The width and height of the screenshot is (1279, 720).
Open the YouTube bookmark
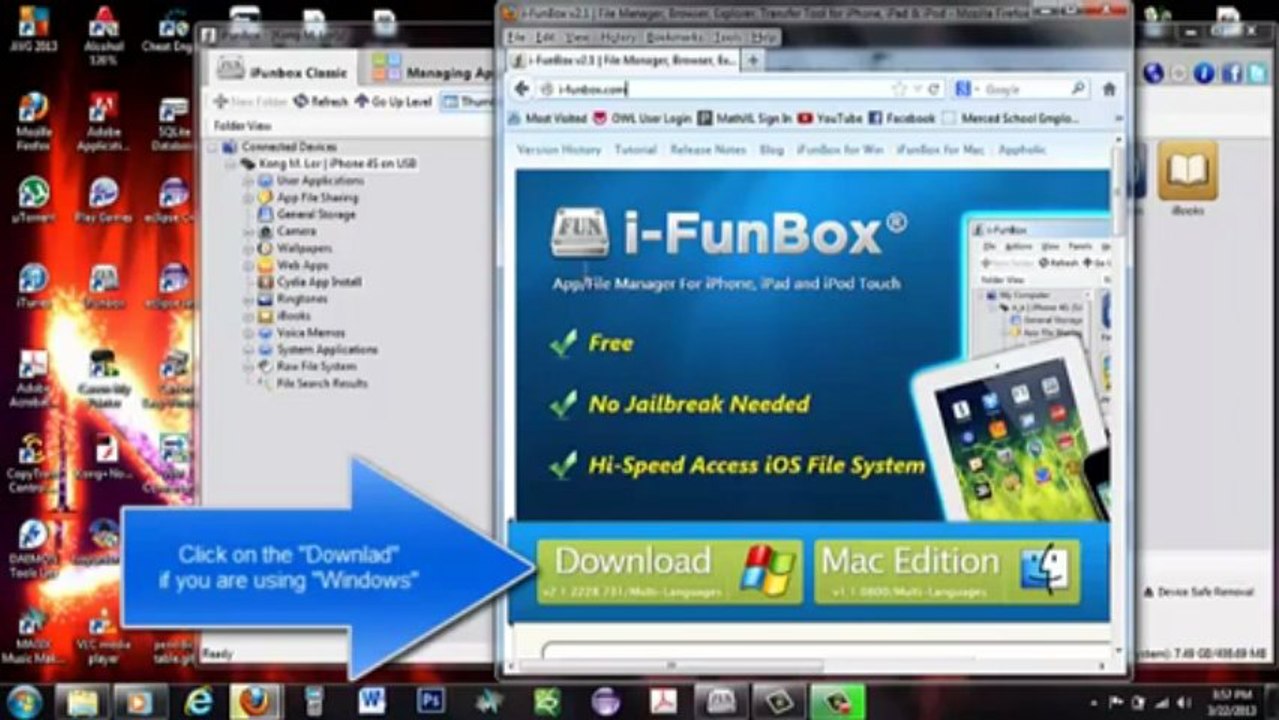pyautogui.click(x=829, y=118)
